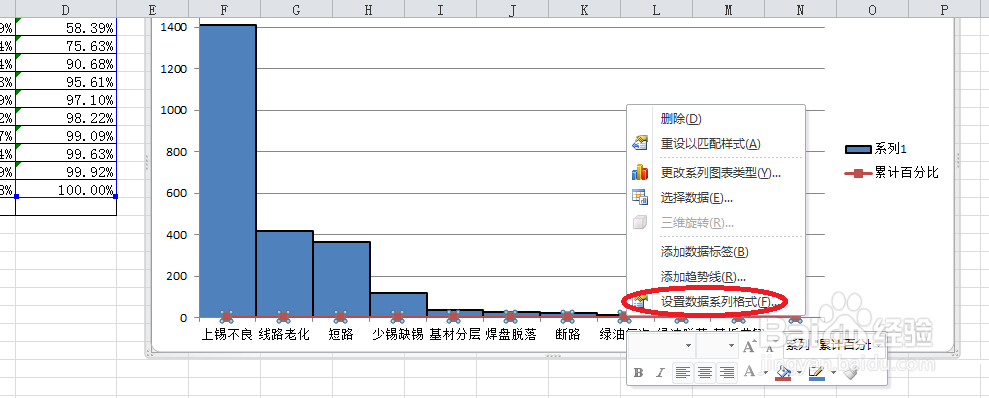
Task: Click the 800 value on vertical axis
Action: pos(177,151)
